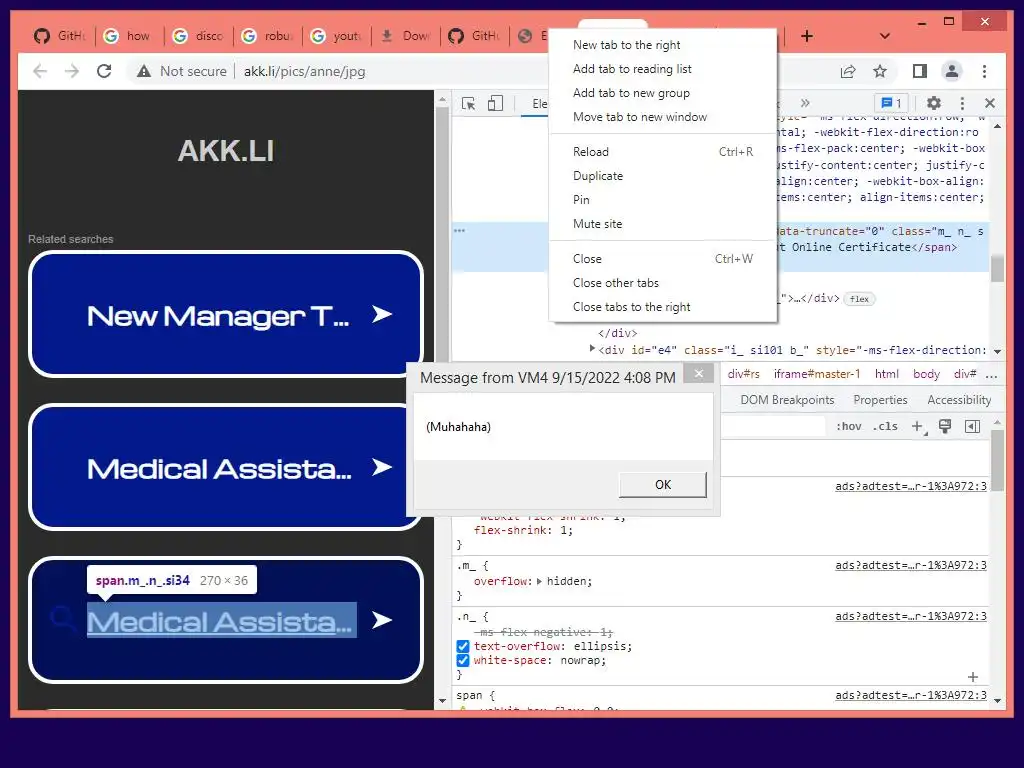Reload the page using the refresh icon
The image size is (1024, 768).
pyautogui.click(x=104, y=71)
